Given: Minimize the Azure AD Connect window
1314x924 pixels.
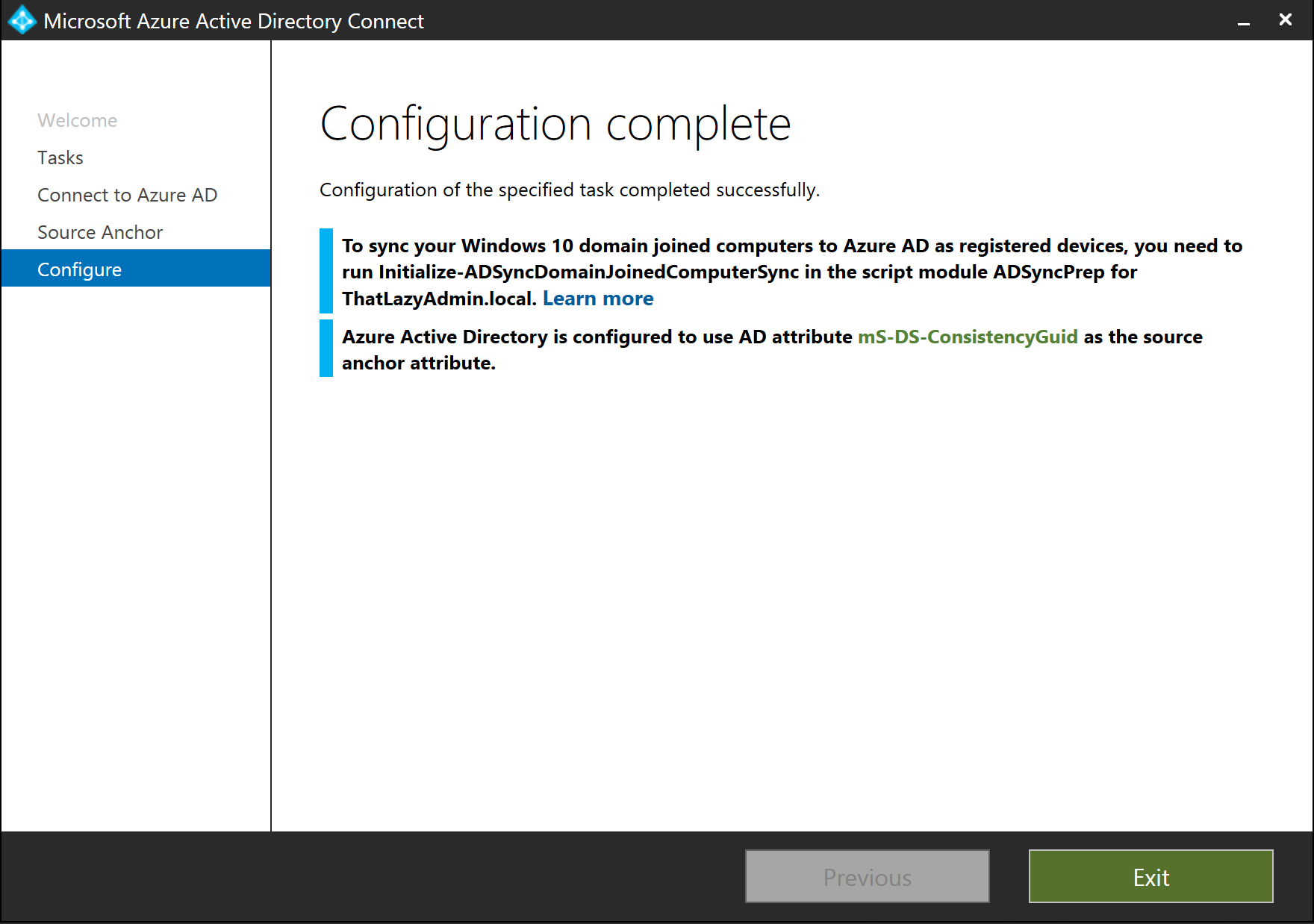Looking at the screenshot, I should point(1243,22).
